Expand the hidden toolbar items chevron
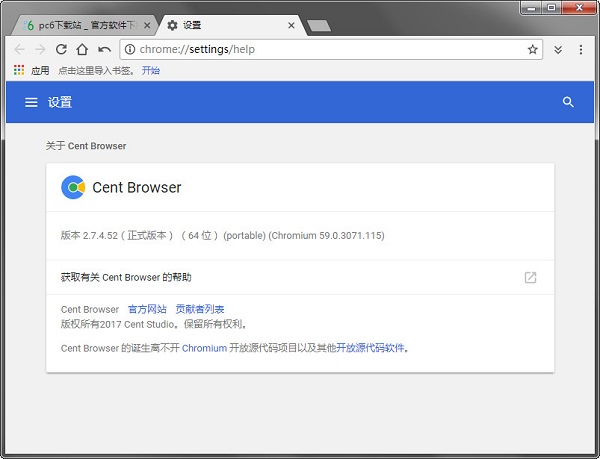600x459 pixels. click(558, 49)
